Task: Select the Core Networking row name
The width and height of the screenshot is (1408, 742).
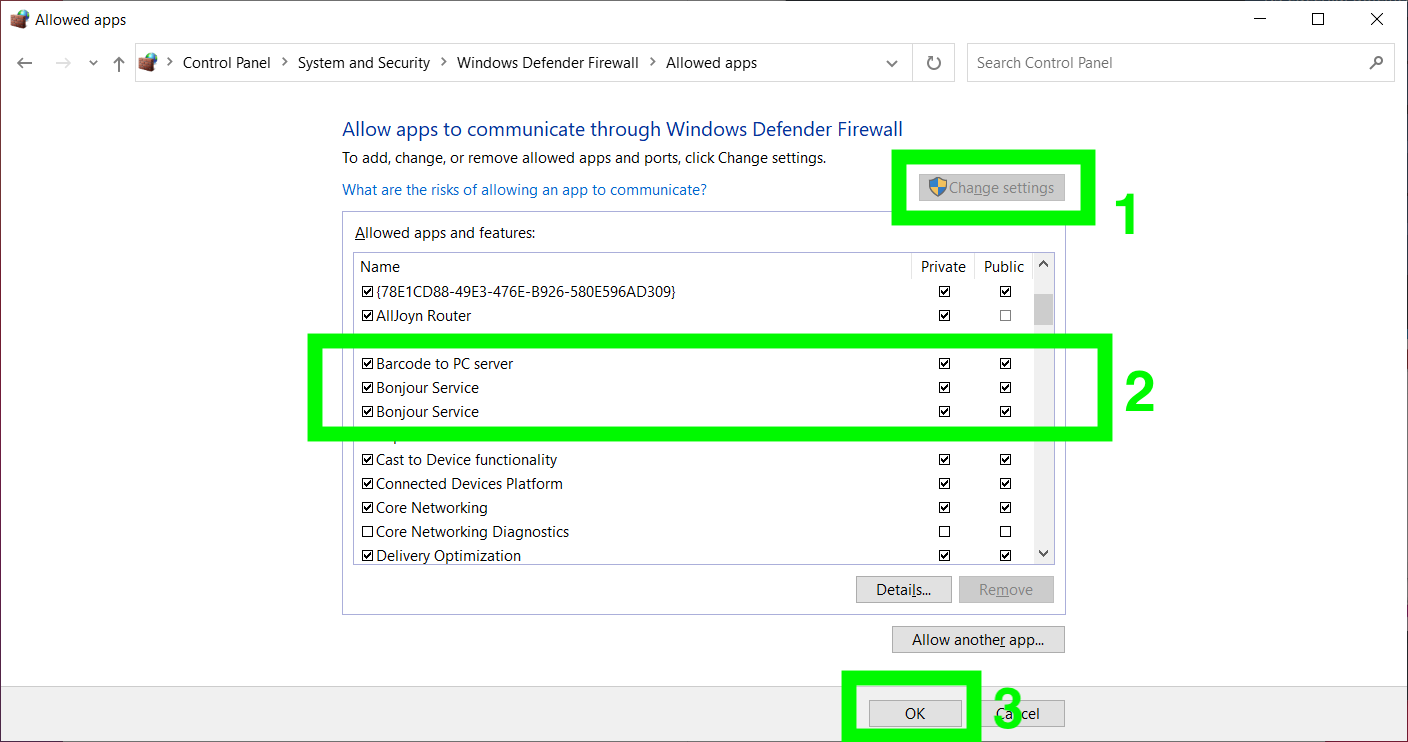Action: [432, 508]
